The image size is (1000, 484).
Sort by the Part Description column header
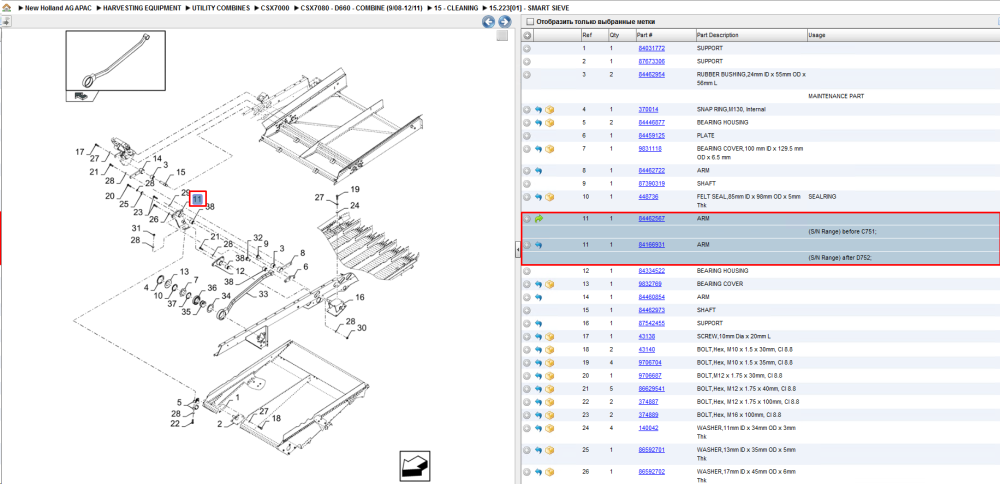[717, 35]
